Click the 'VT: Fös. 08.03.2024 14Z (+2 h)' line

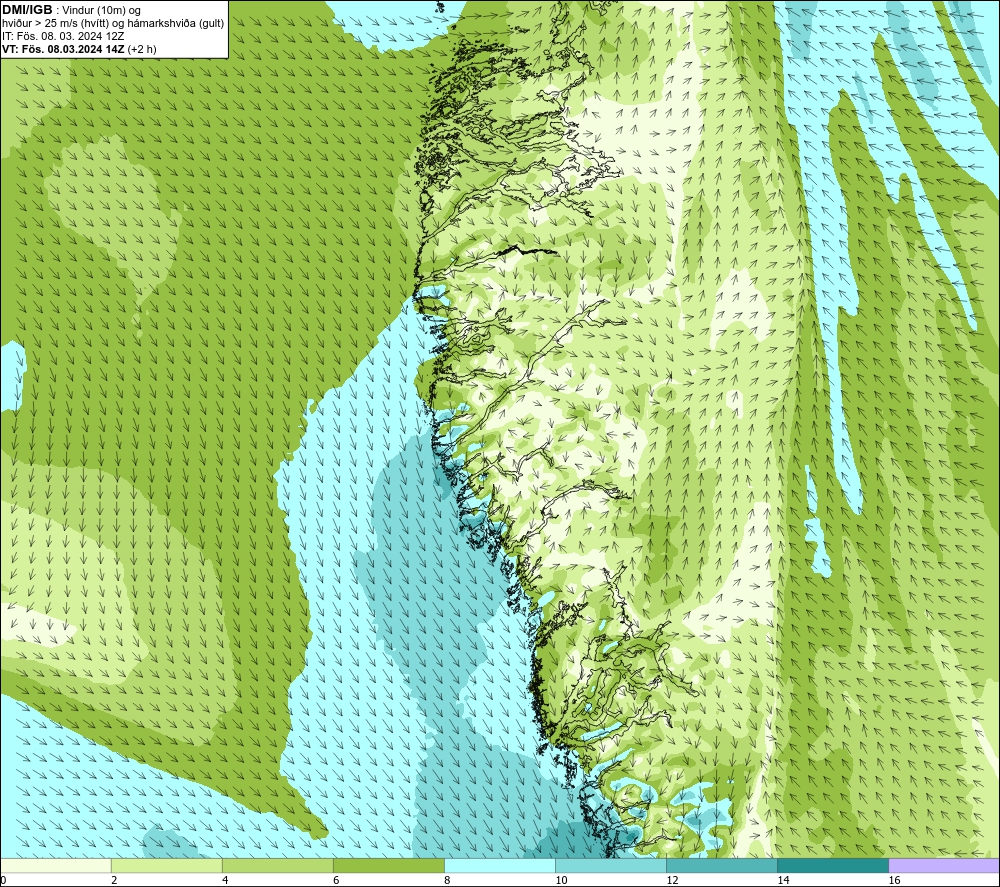pyautogui.click(x=79, y=49)
